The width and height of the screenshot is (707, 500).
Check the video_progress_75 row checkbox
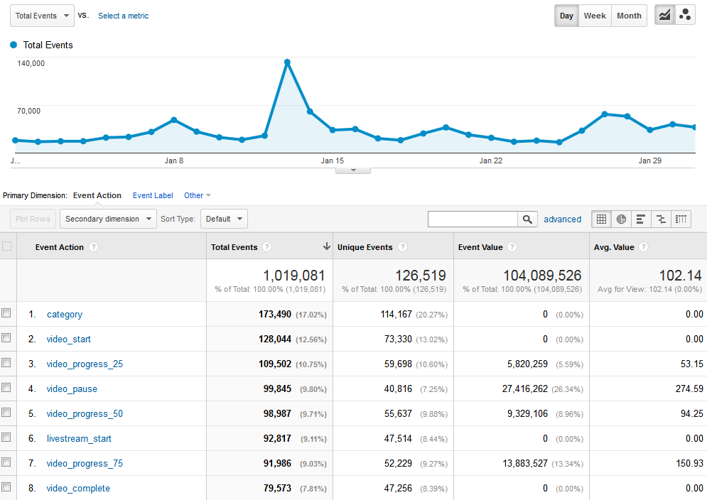[6, 462]
